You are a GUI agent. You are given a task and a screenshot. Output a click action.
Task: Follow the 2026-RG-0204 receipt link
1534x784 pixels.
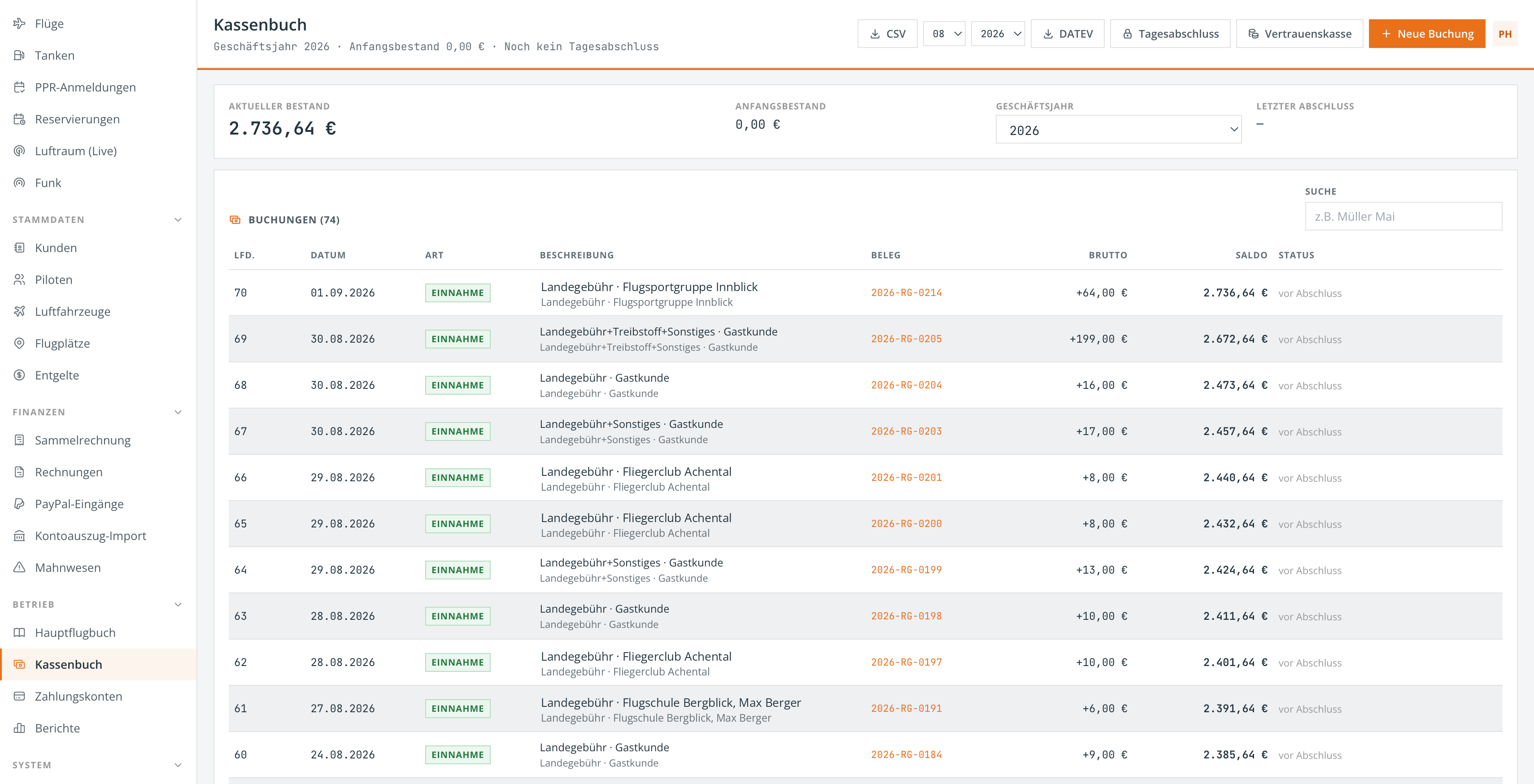click(906, 385)
